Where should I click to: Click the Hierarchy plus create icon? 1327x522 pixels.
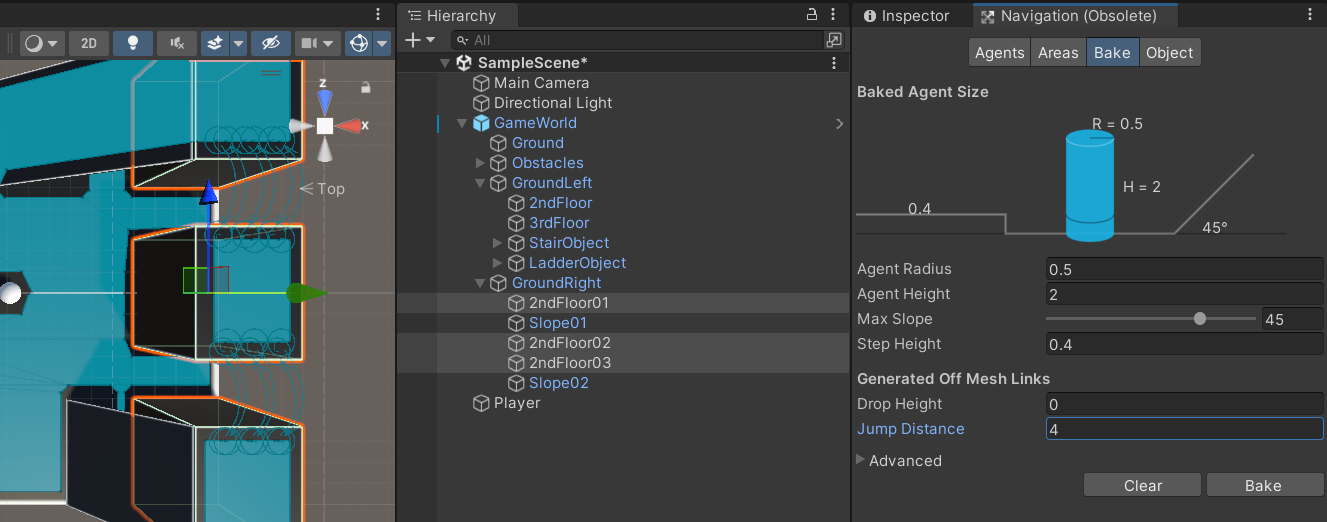tap(413, 40)
